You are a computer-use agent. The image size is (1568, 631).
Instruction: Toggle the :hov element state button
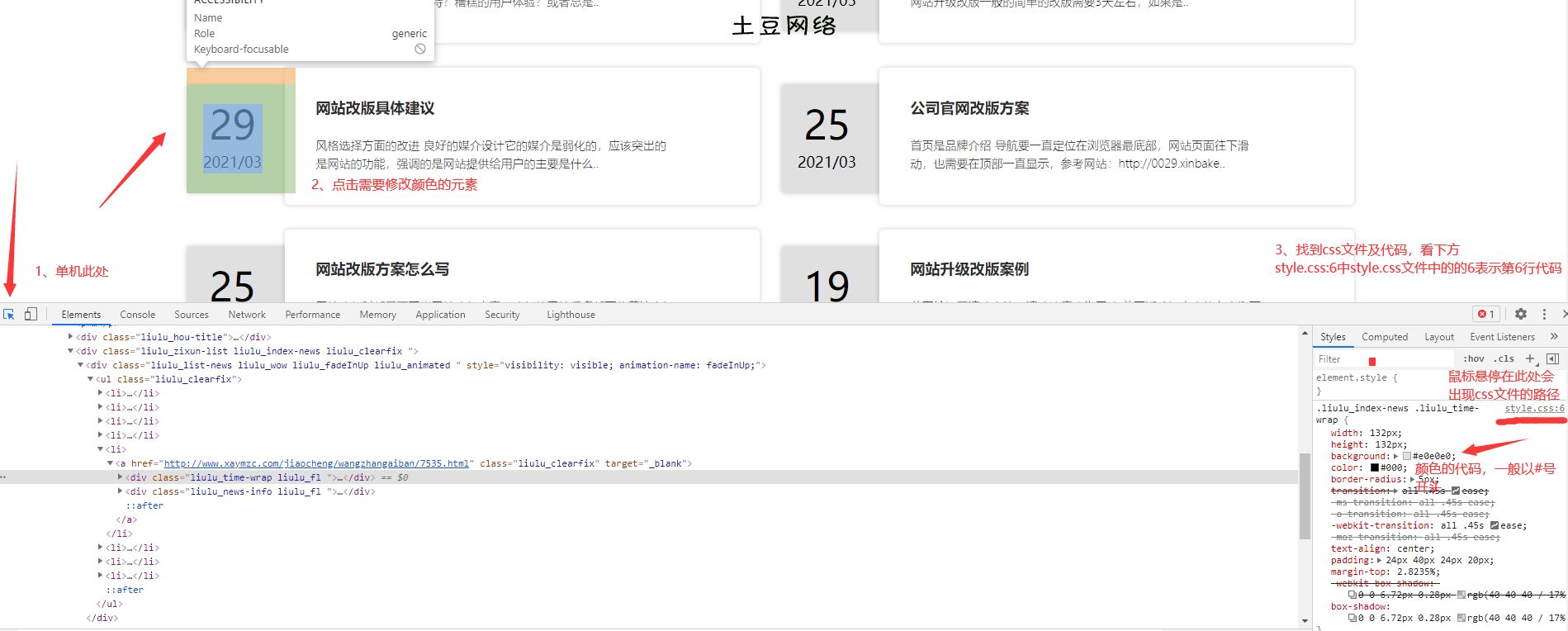(x=1474, y=358)
